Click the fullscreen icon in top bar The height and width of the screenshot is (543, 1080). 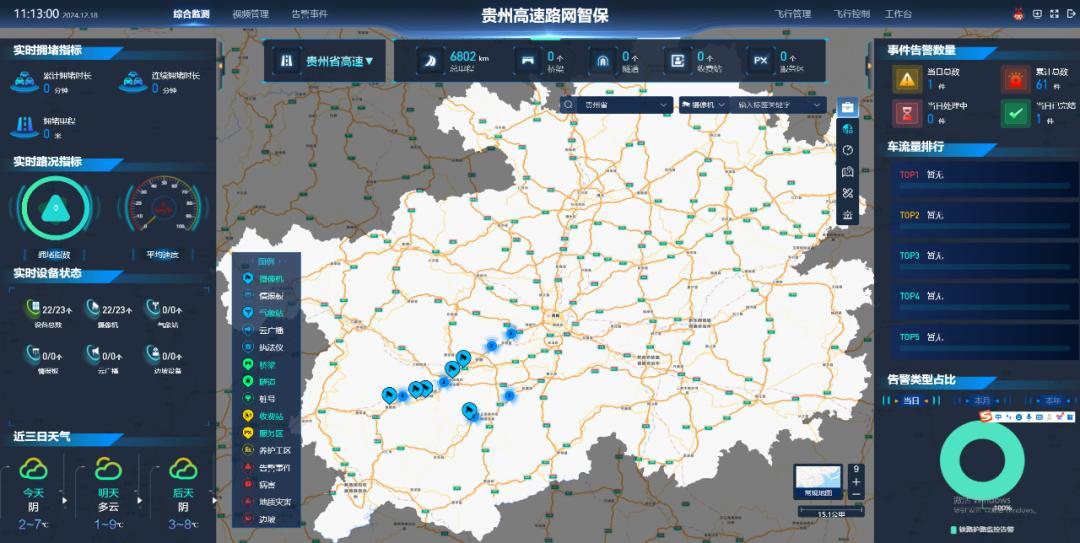pos(1052,14)
